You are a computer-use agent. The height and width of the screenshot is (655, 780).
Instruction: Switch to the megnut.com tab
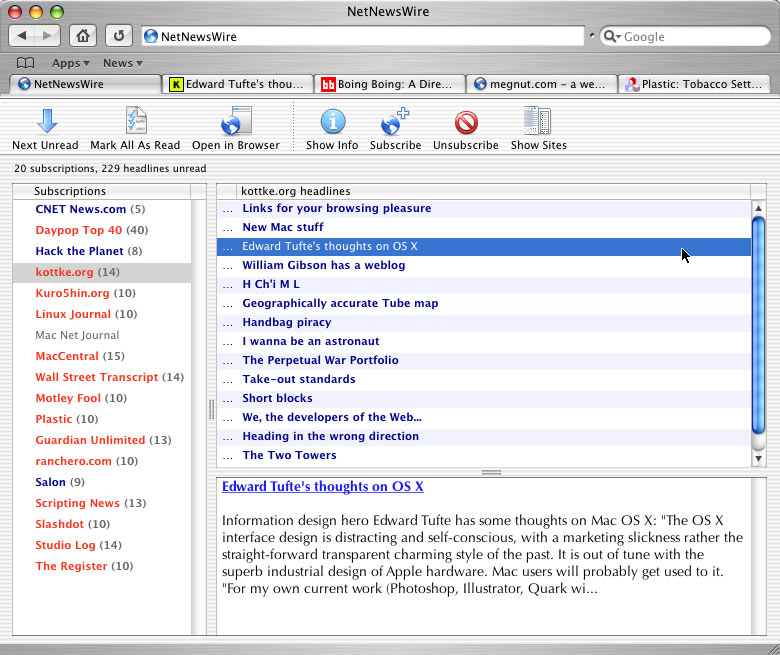[x=541, y=84]
